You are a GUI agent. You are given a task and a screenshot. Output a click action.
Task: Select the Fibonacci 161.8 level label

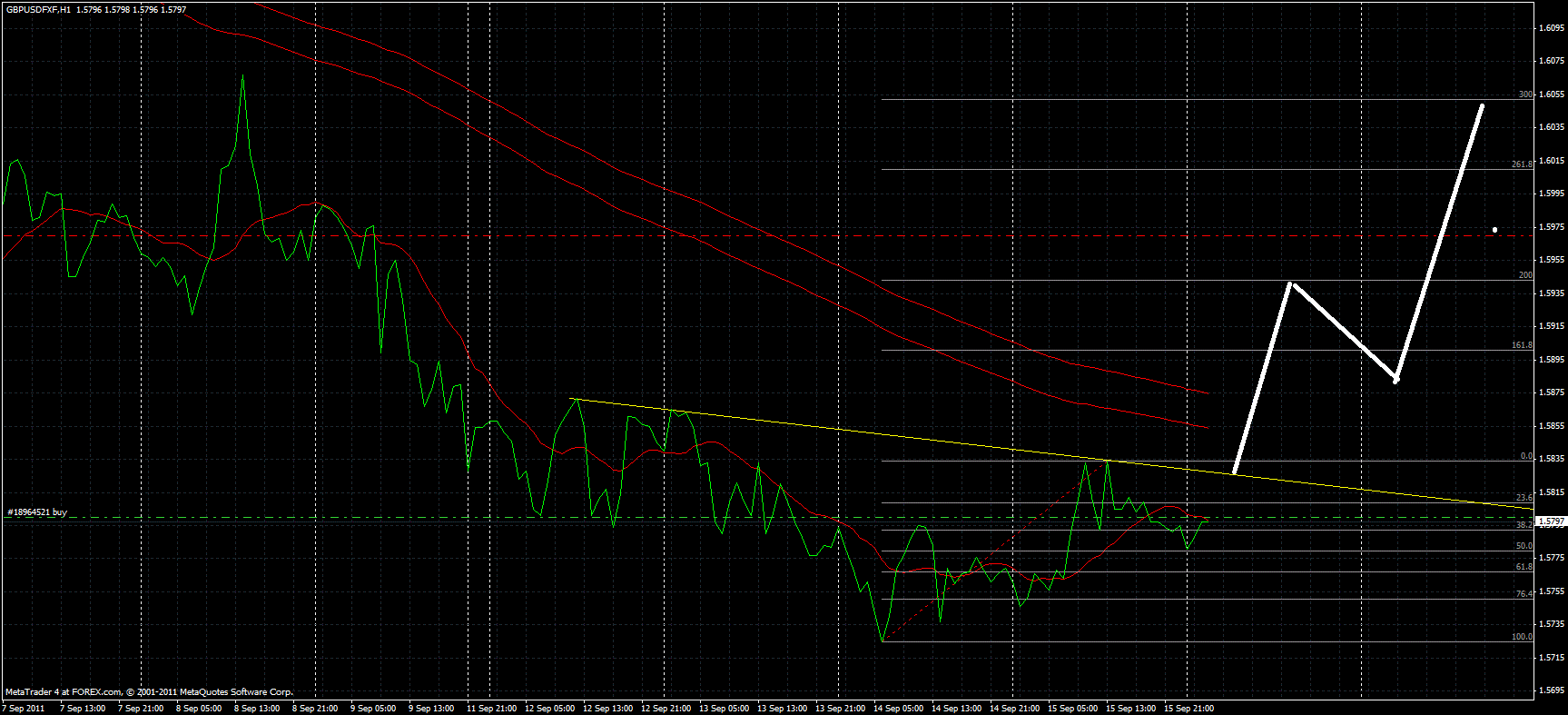click(1522, 345)
